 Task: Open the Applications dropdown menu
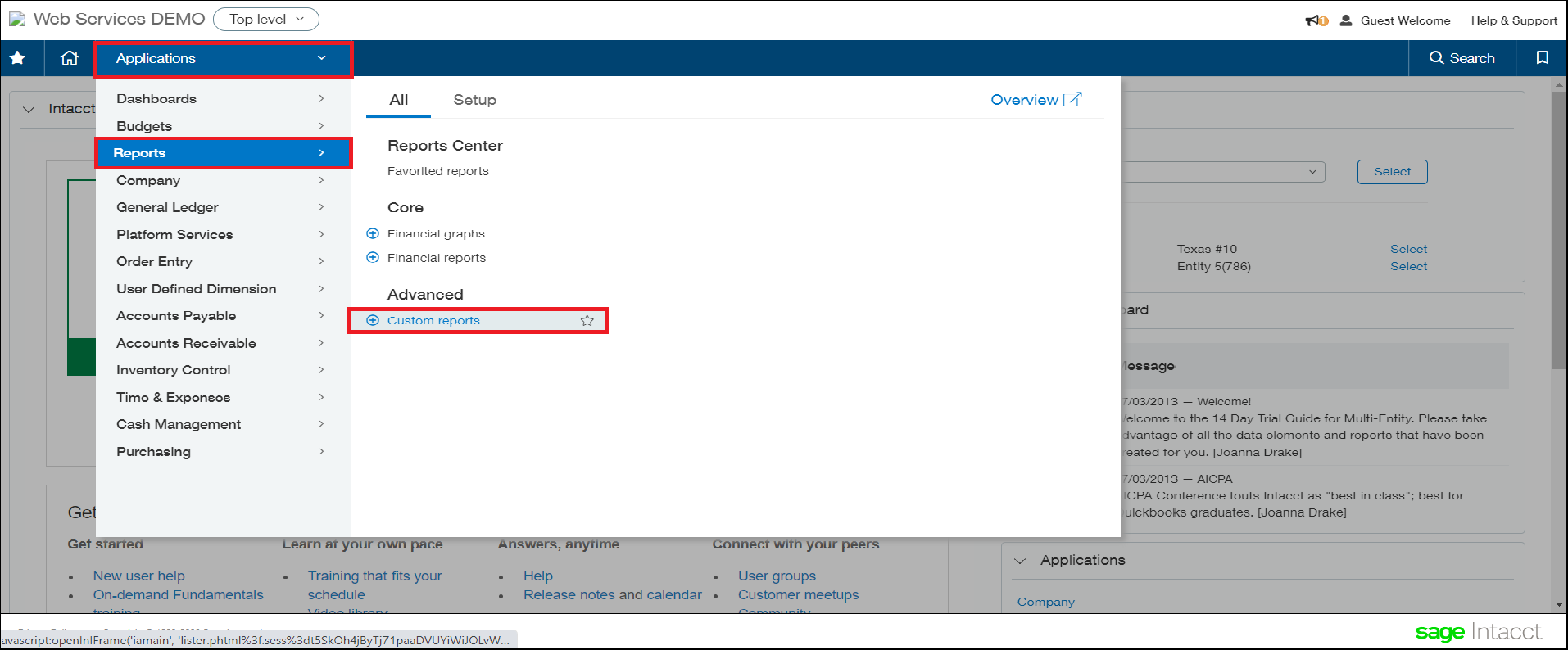(223, 59)
